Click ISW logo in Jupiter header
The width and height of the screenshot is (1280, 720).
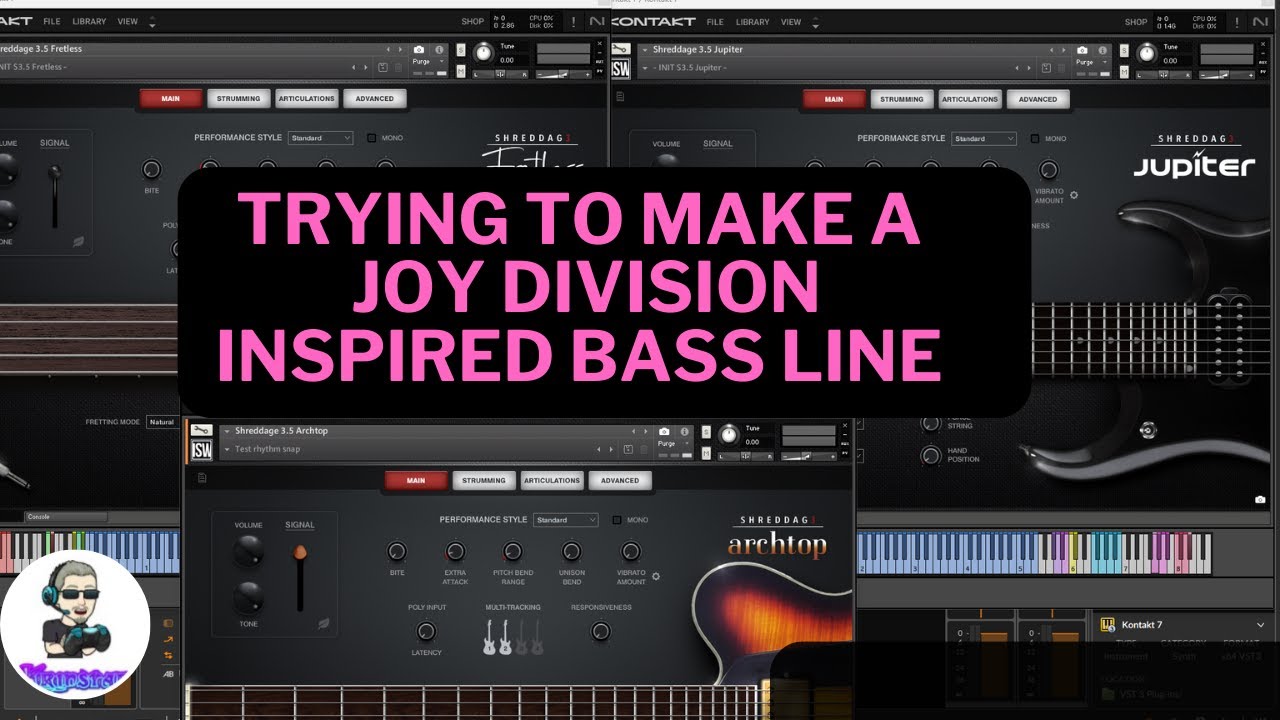[620, 69]
